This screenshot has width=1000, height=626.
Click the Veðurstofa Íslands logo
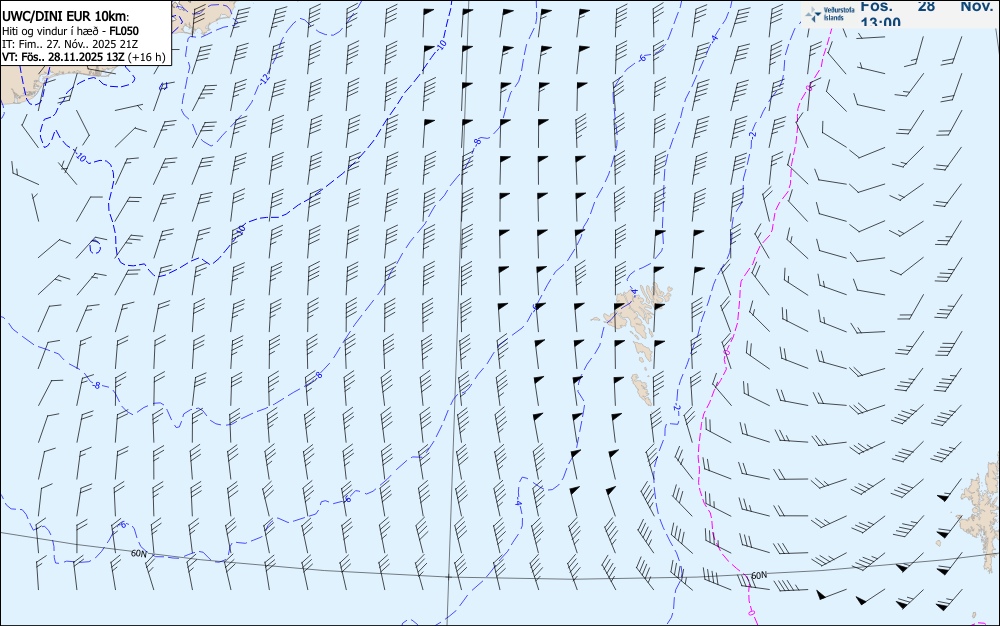click(x=830, y=13)
